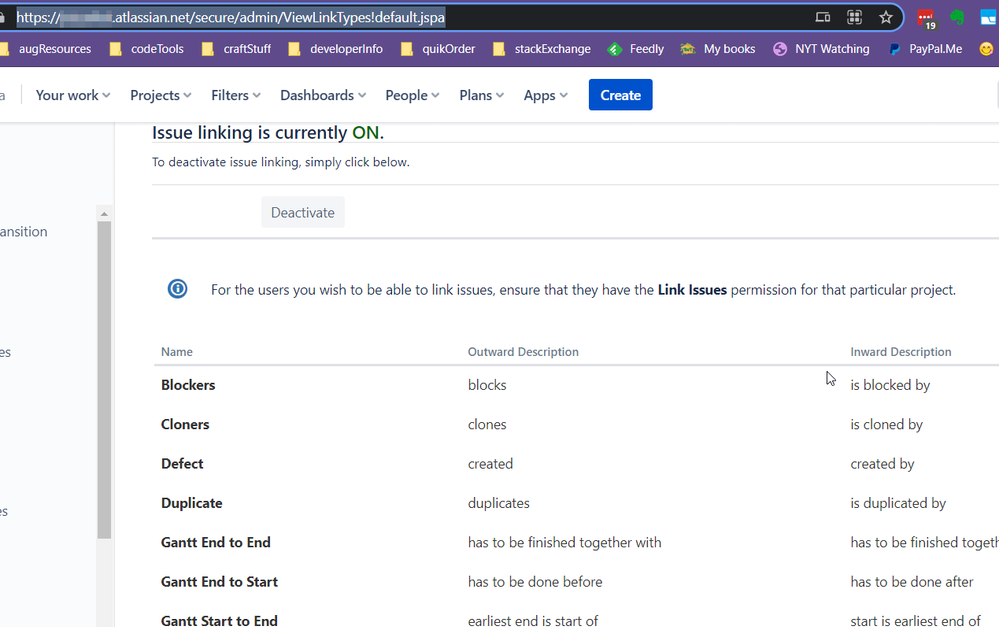Open the Projects dropdown
The image size is (999, 627).
(x=159, y=95)
